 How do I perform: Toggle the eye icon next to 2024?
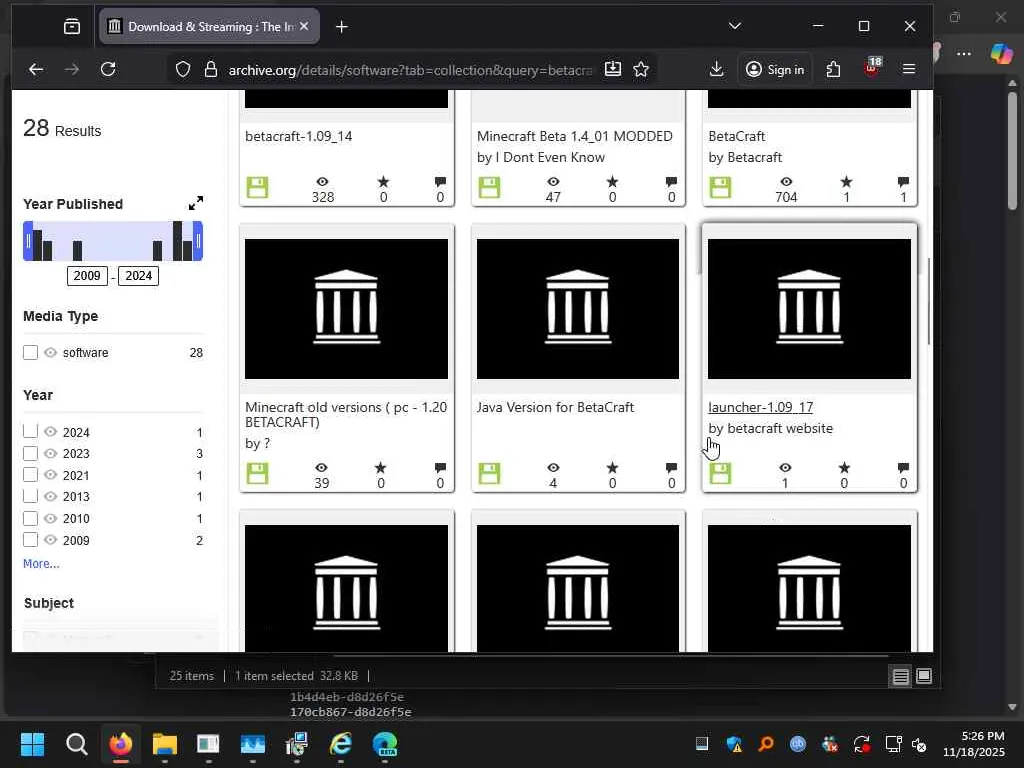tap(50, 432)
